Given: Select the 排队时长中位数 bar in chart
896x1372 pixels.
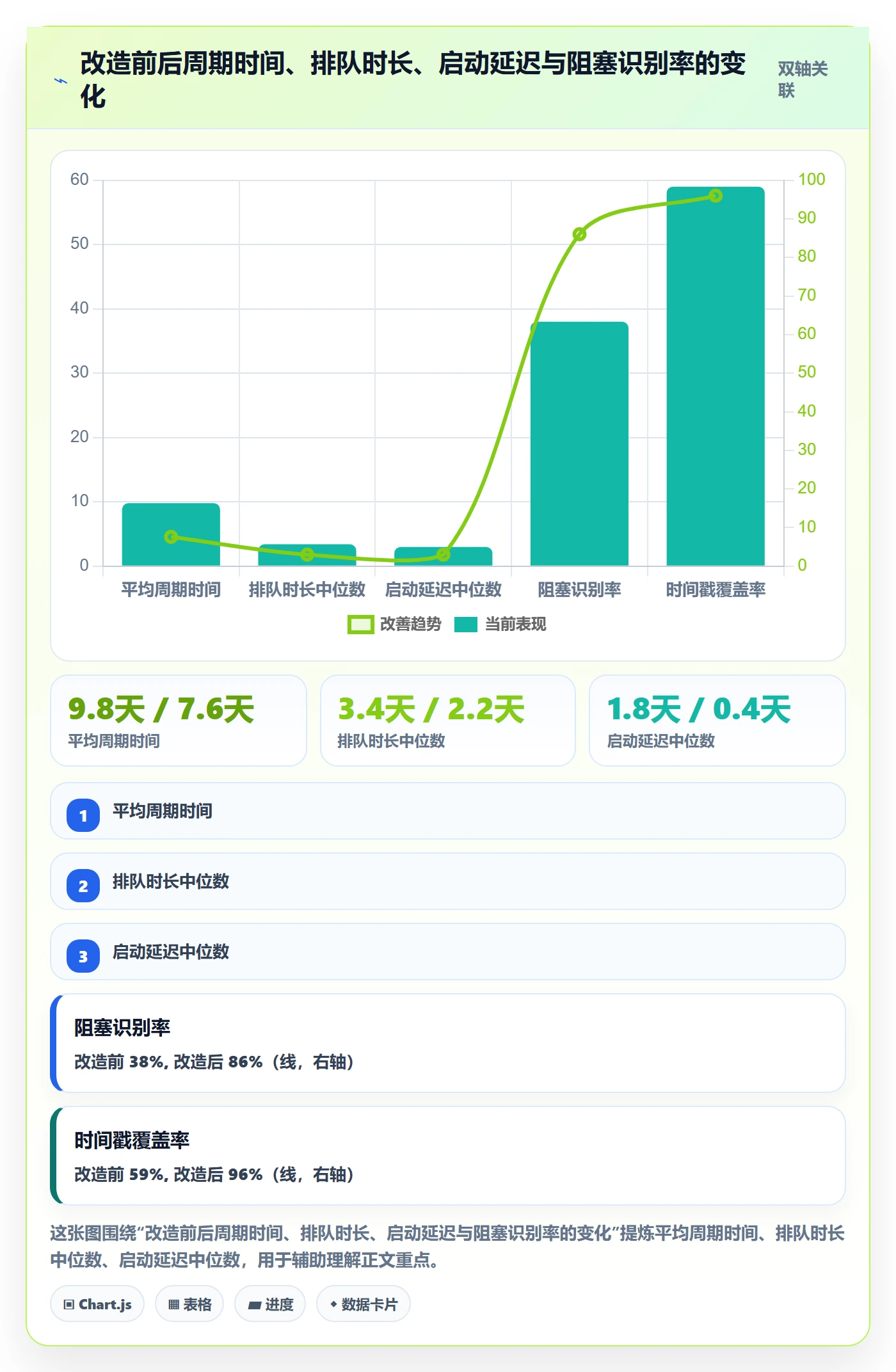Looking at the screenshot, I should [x=307, y=555].
